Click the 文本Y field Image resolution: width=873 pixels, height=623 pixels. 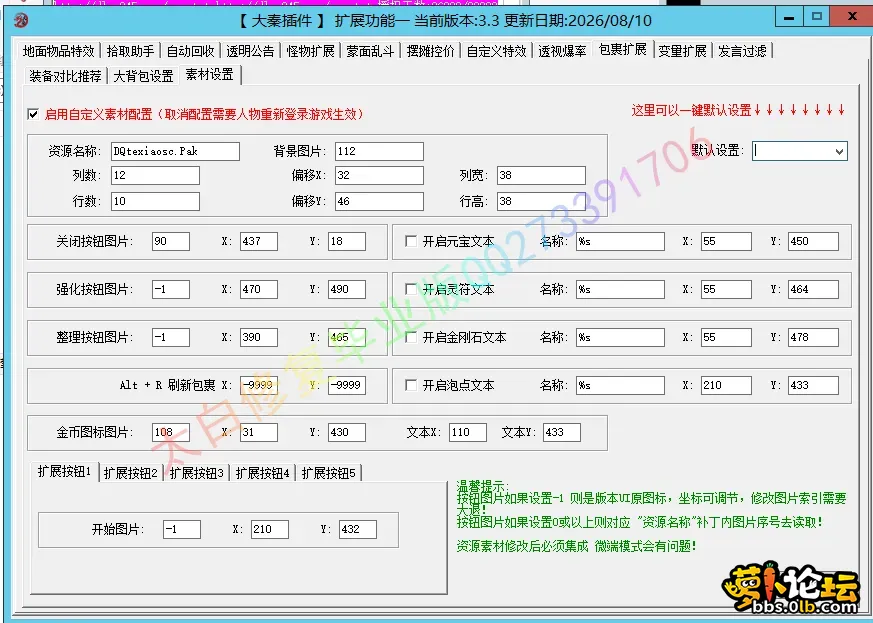[562, 432]
